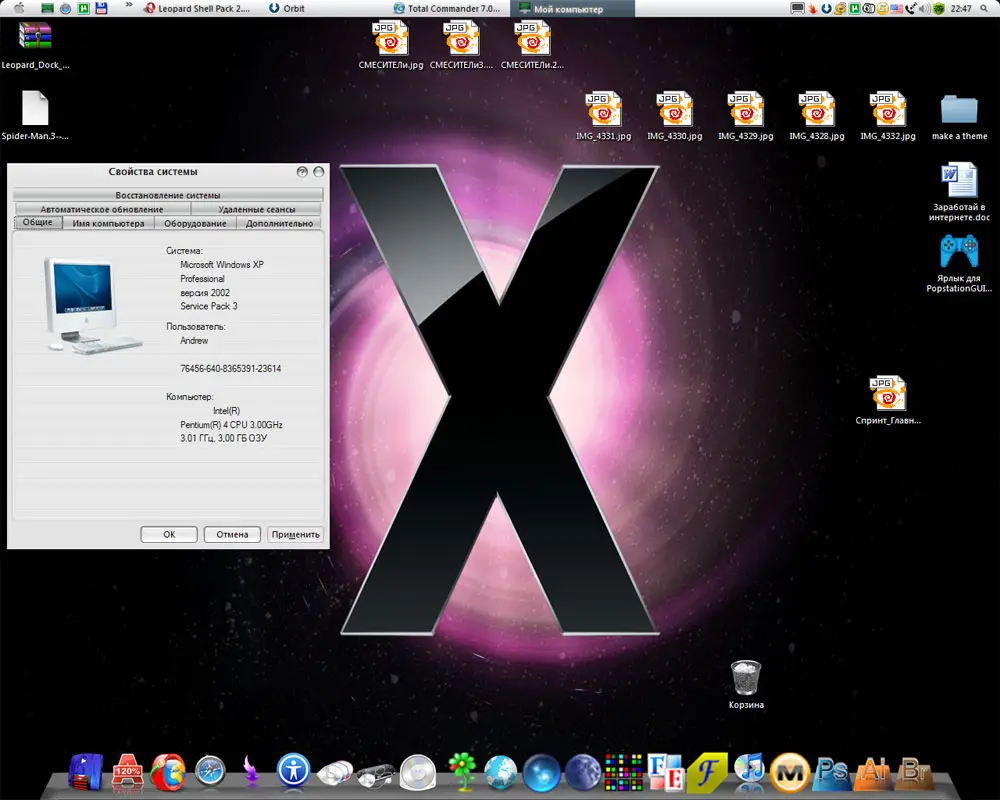Expand the quick launch overflow chevron
The width and height of the screenshot is (1000, 800).
(x=129, y=6)
